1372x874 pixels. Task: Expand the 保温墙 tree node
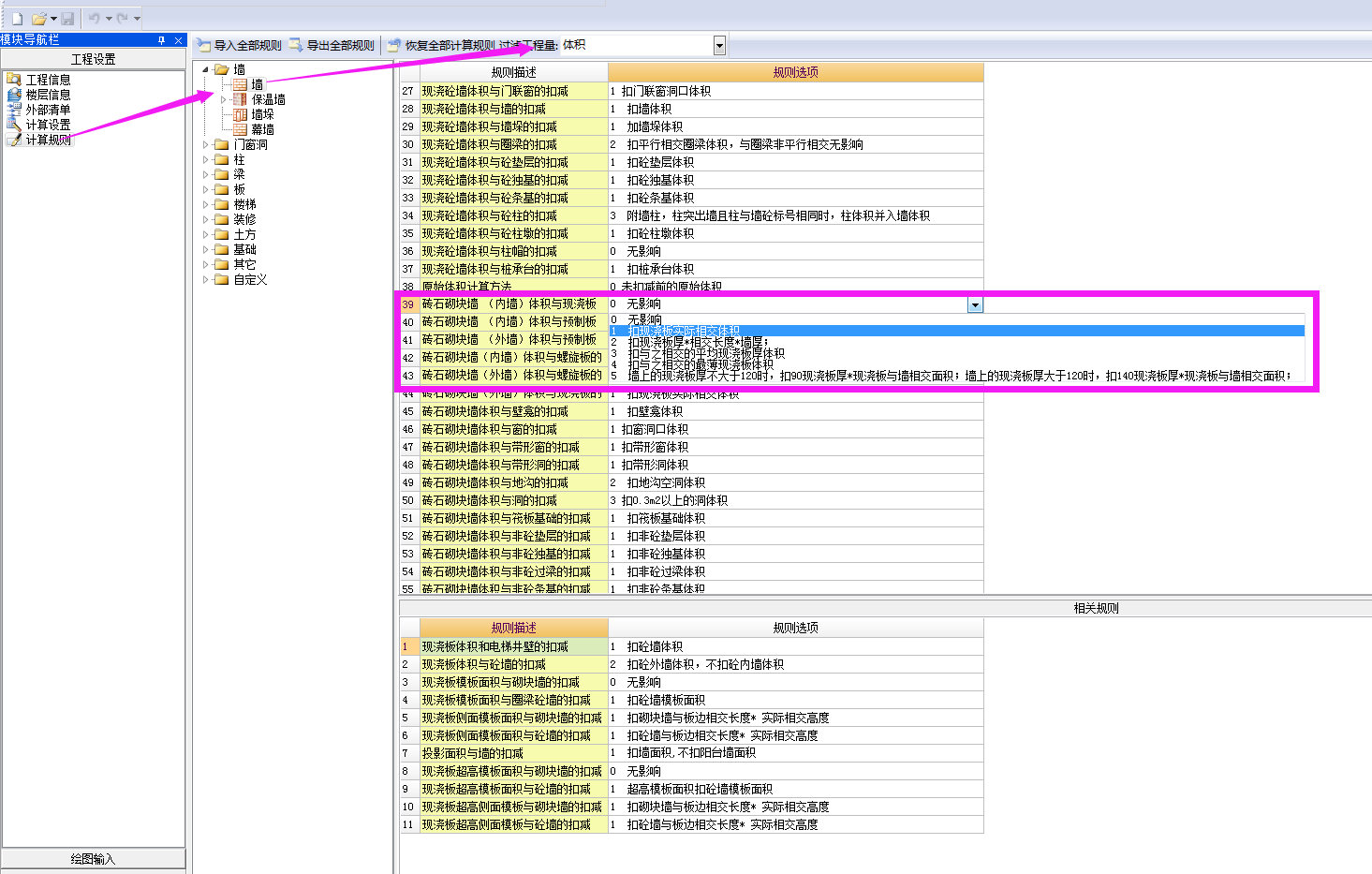pos(223,99)
